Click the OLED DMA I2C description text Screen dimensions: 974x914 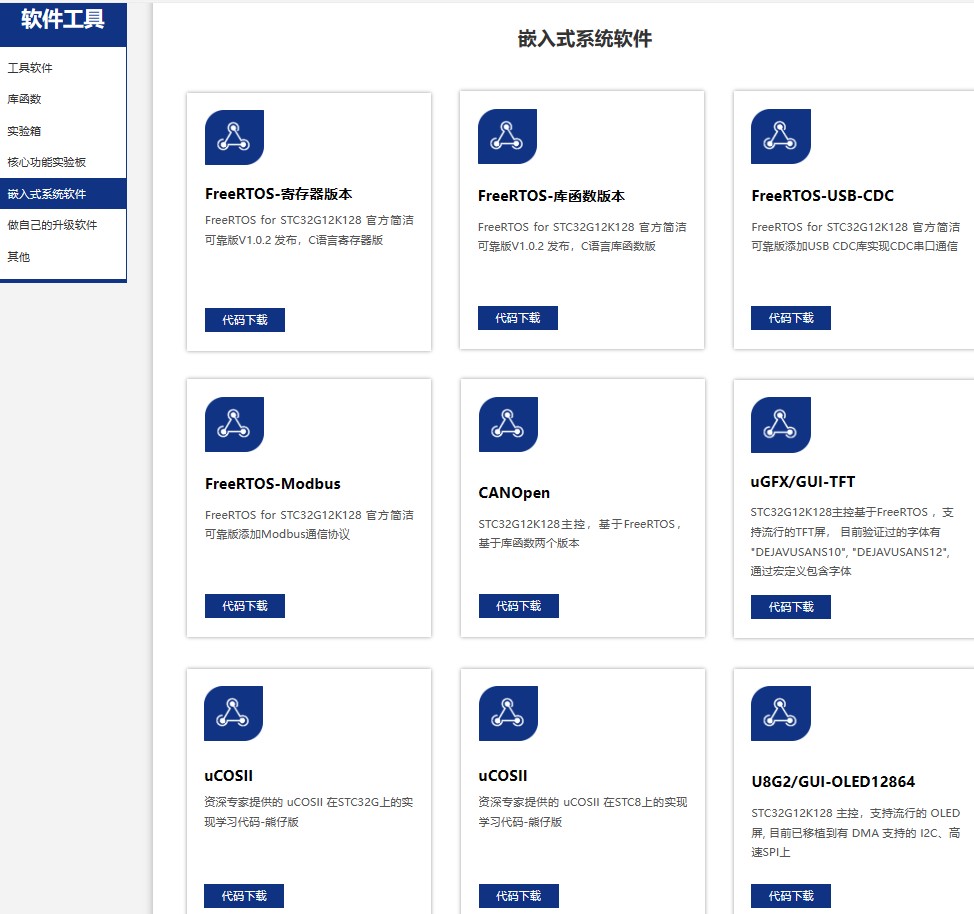point(855,833)
